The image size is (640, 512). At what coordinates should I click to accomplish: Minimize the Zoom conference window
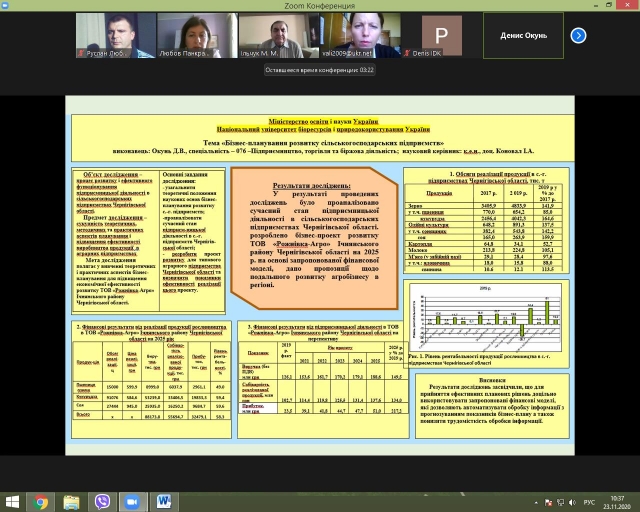tap(596, 5)
